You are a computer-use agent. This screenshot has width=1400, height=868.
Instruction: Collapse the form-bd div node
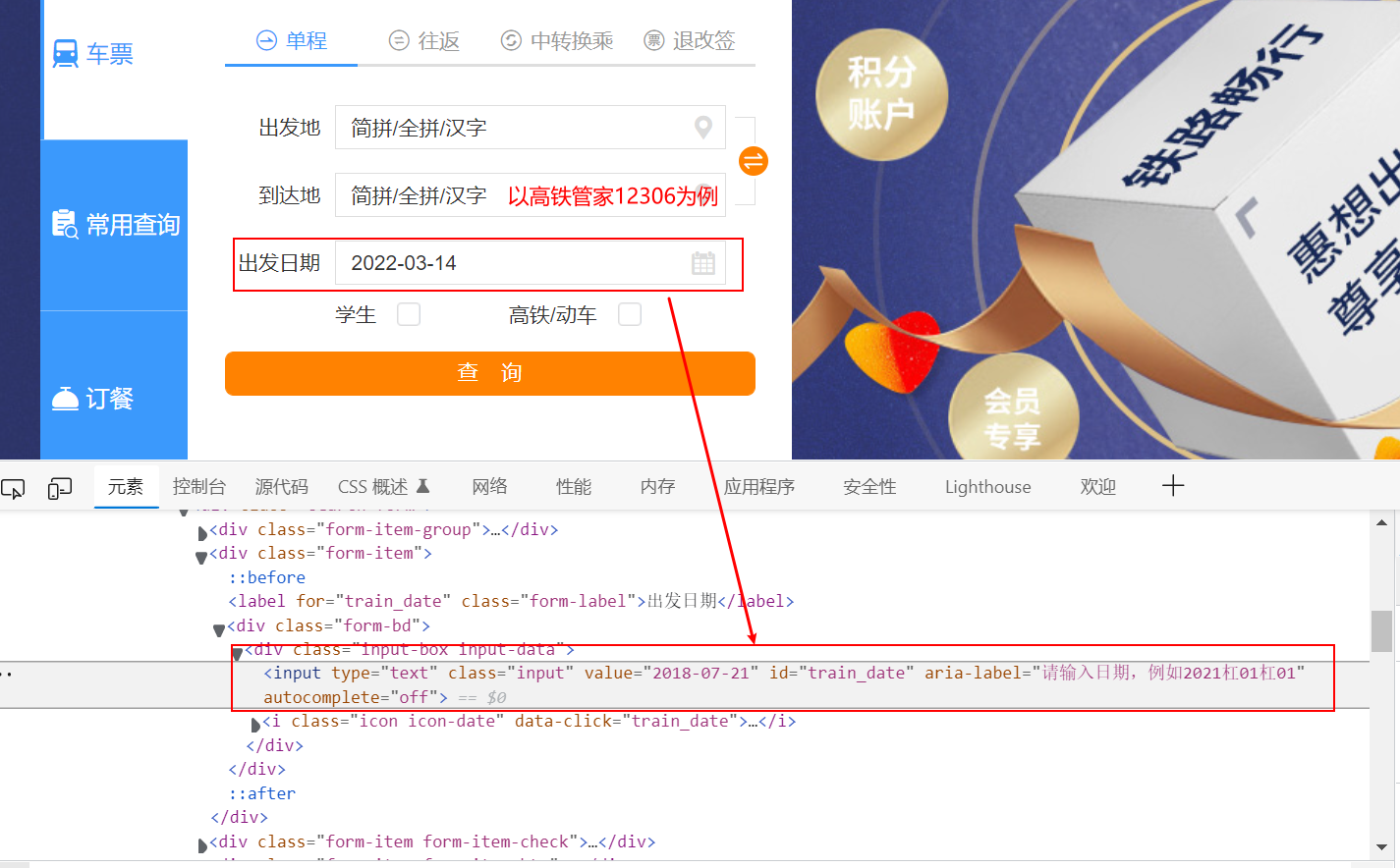pyautogui.click(x=219, y=629)
